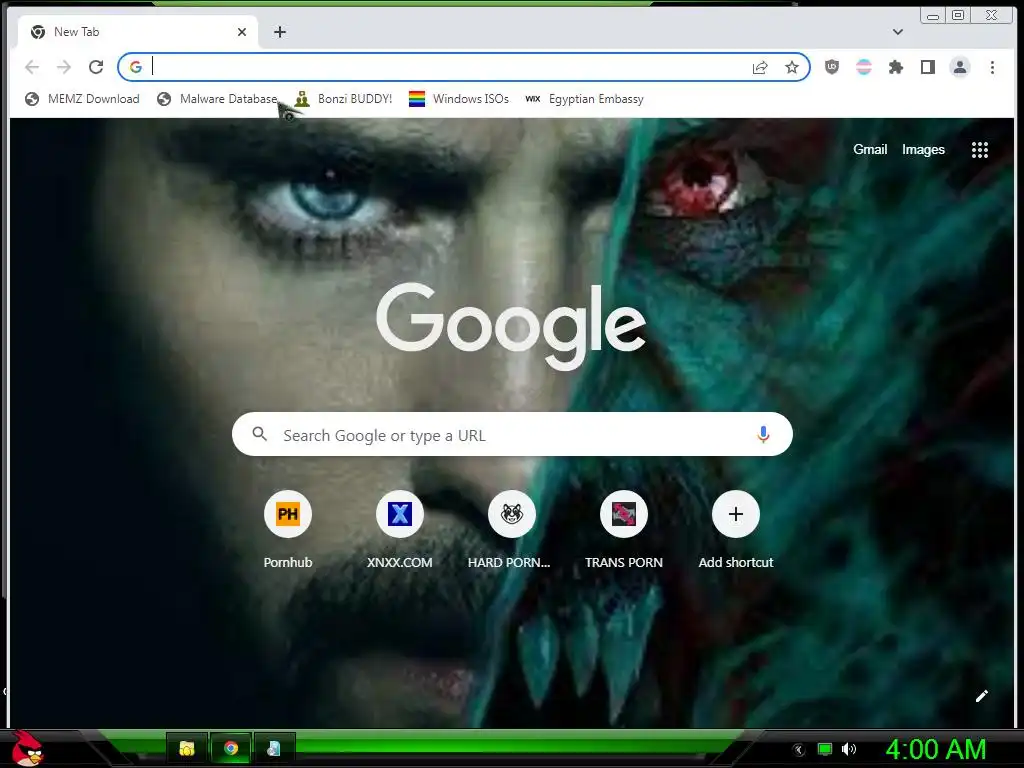Open the uBlock Origin shield extension

coord(831,67)
